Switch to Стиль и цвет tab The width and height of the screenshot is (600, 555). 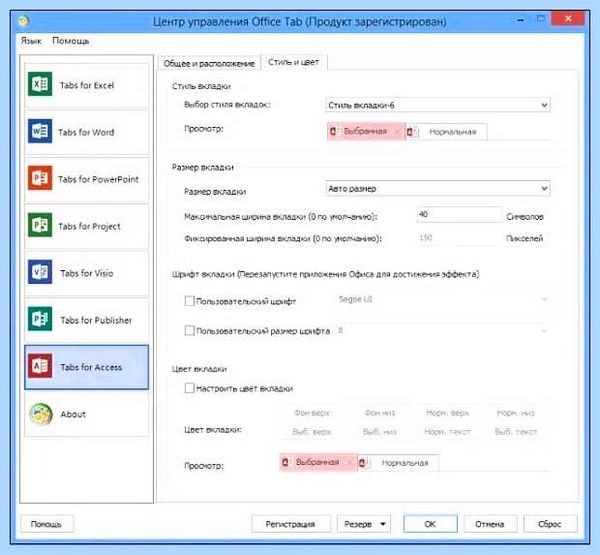point(293,62)
